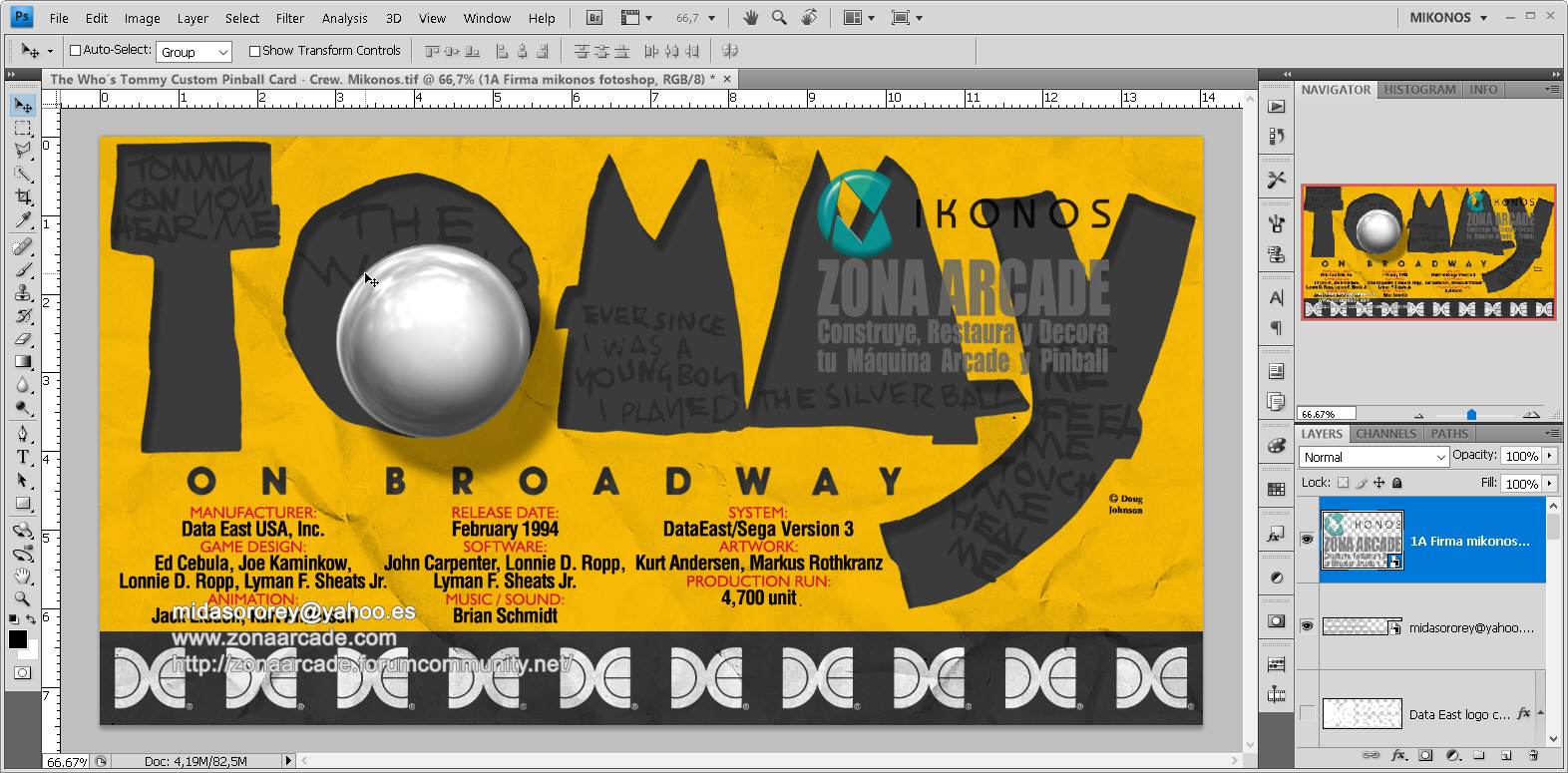Viewport: 1568px width, 773px height.
Task: Select the Blur tool
Action: click(x=23, y=385)
